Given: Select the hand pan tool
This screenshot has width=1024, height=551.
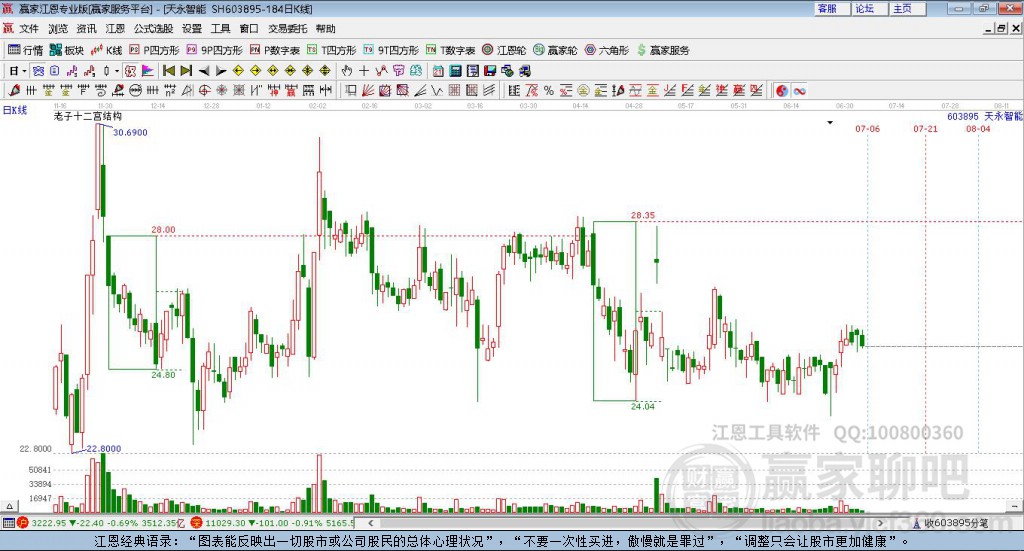Looking at the screenshot, I should (x=346, y=71).
